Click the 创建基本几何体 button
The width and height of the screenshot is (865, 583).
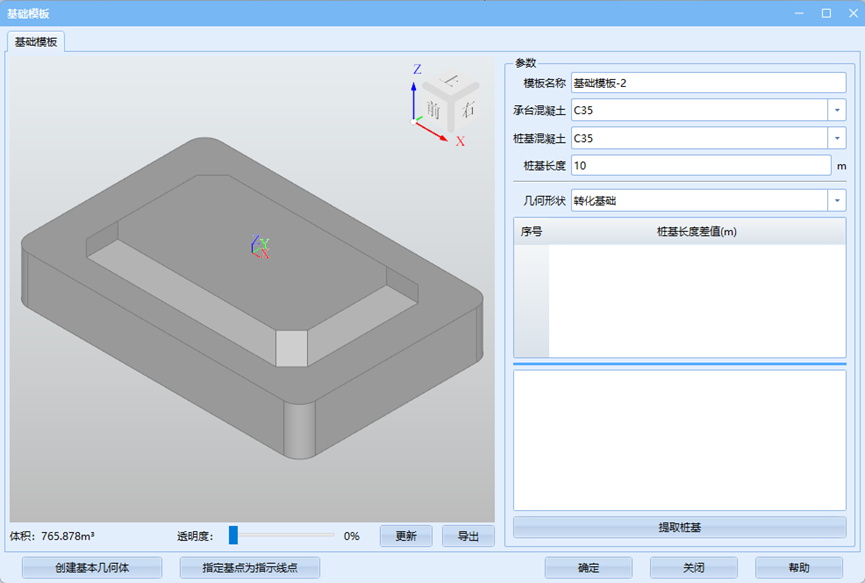[92, 568]
